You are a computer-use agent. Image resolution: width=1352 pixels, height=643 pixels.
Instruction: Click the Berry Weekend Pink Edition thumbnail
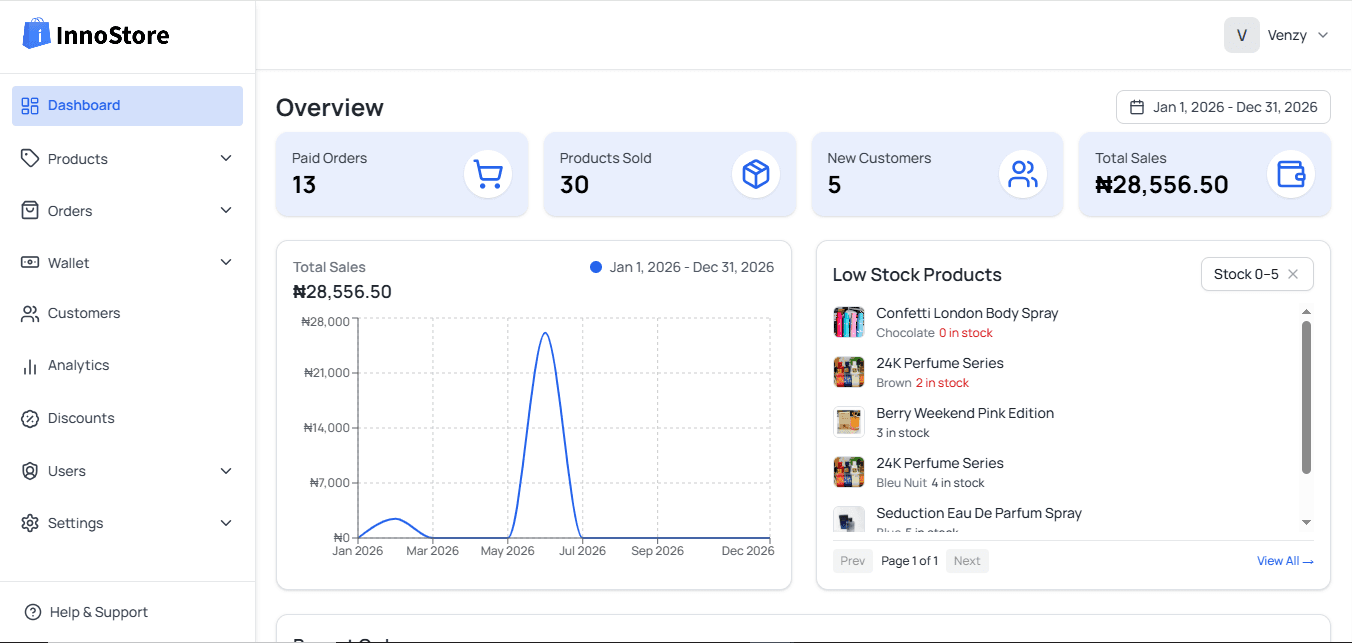849,422
